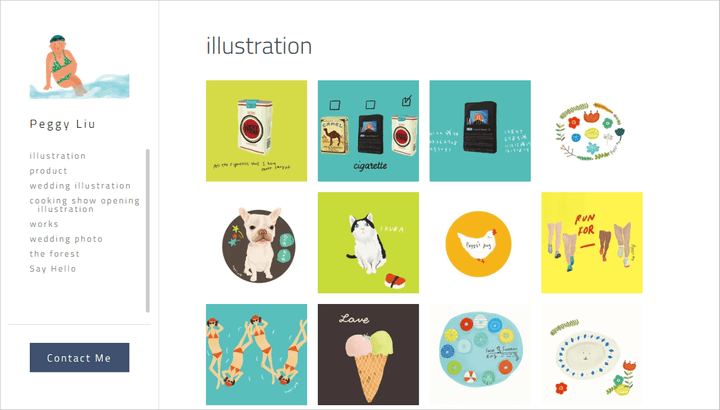Open the blue-dotted plate with flowers illustration

click(x=592, y=354)
